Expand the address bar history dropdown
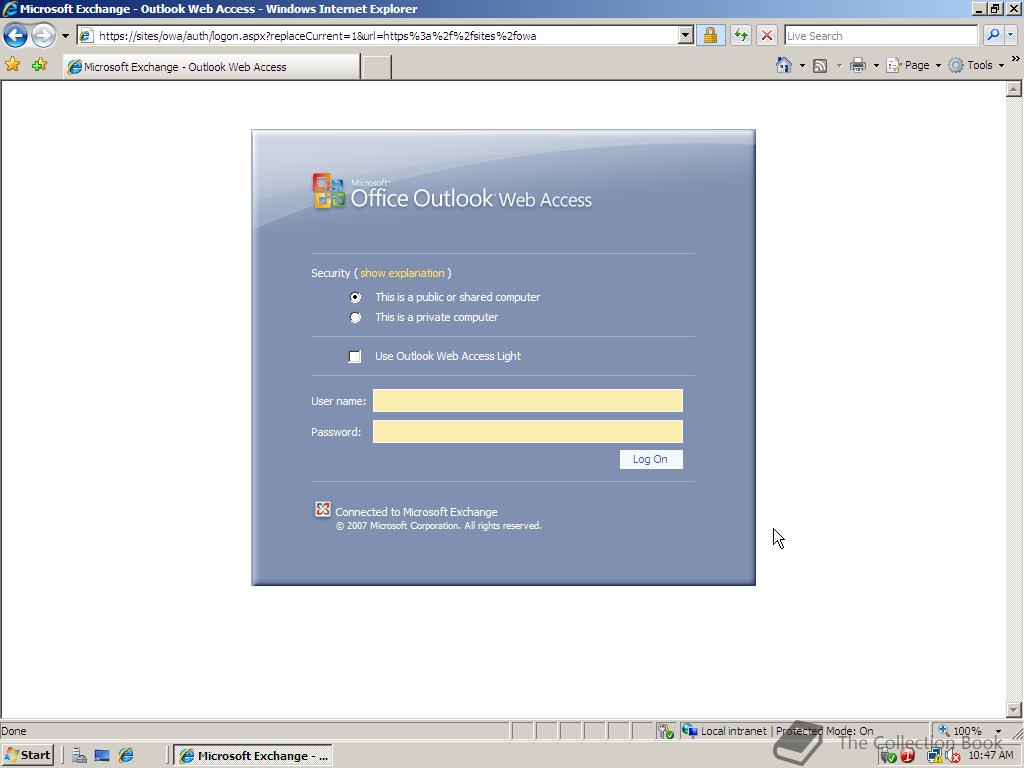 (685, 36)
